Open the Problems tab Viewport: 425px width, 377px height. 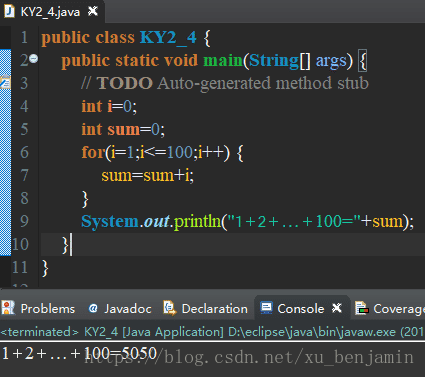(x=48, y=309)
